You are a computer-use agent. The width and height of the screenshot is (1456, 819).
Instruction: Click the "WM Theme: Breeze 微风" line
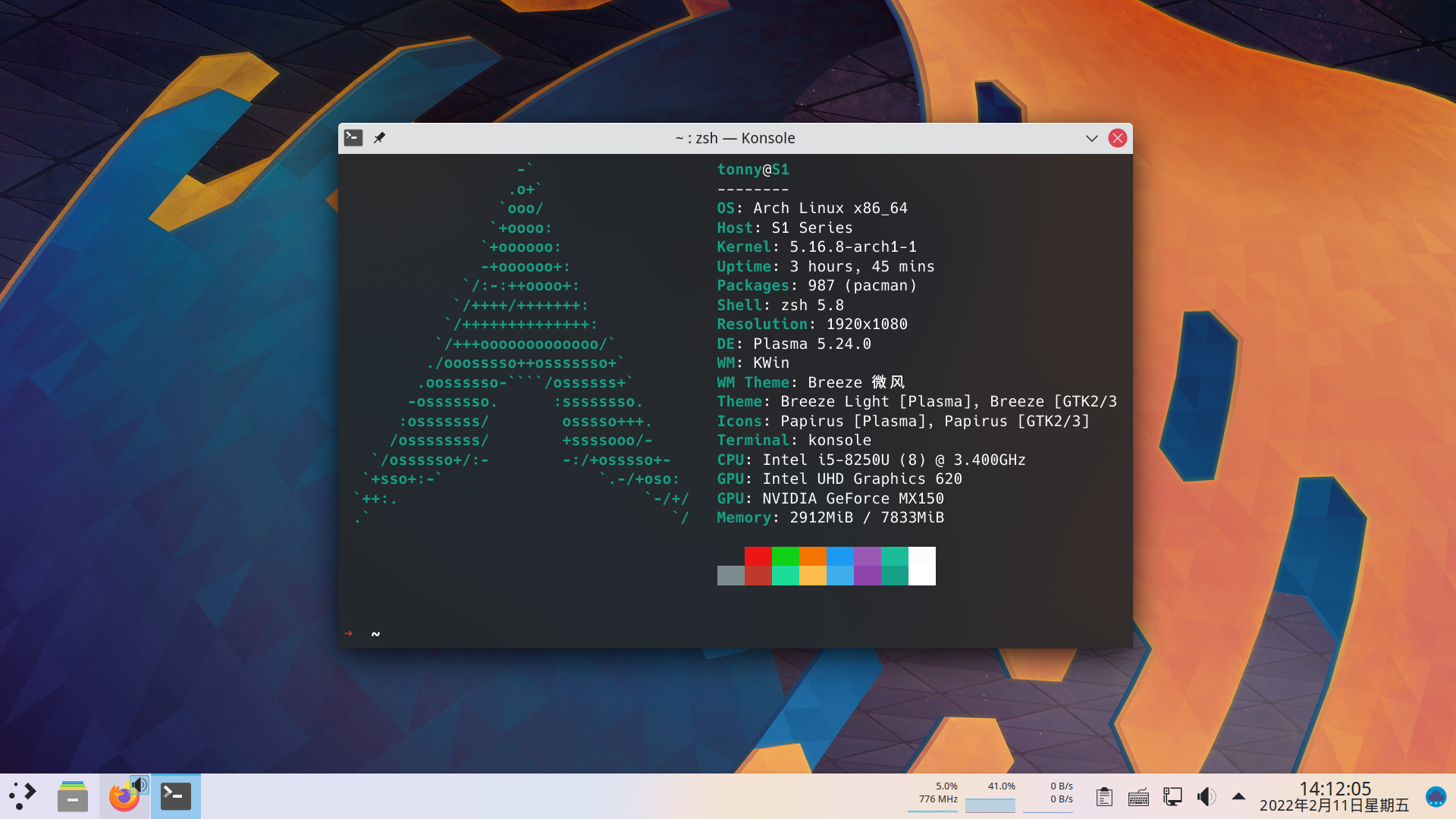tap(811, 382)
